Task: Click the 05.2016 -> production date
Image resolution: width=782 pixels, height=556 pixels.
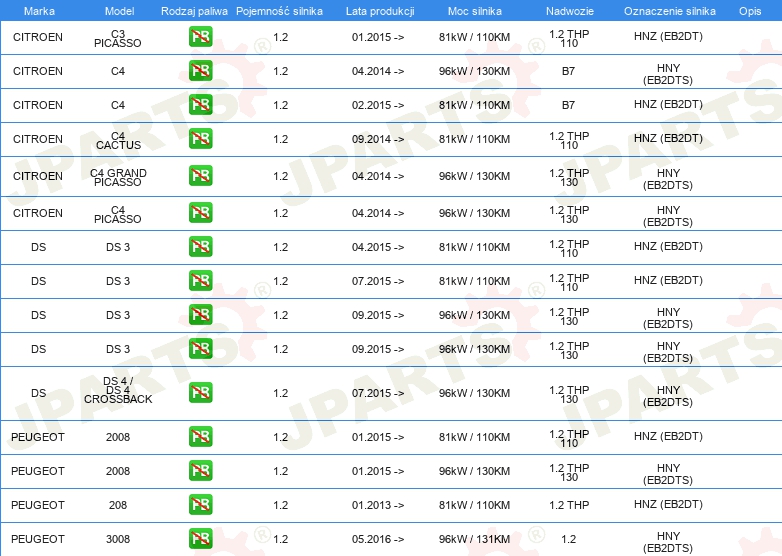Action: point(378,539)
